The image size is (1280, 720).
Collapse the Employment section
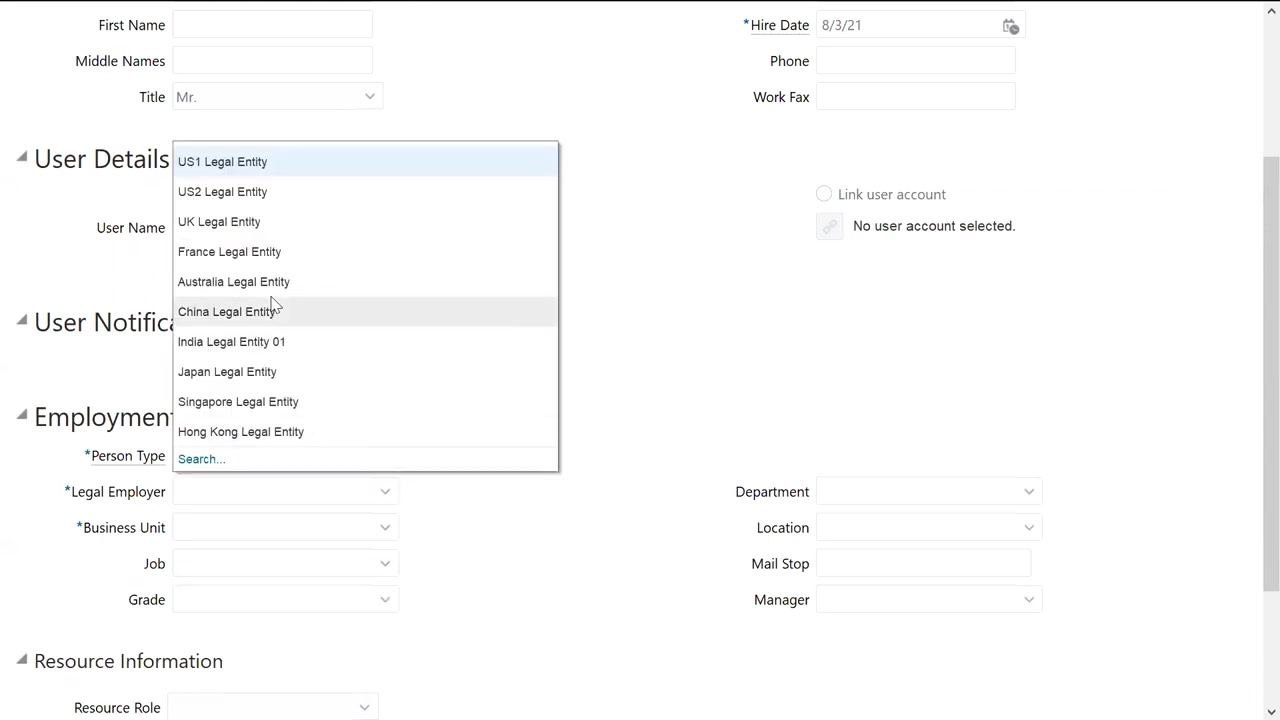(22, 414)
